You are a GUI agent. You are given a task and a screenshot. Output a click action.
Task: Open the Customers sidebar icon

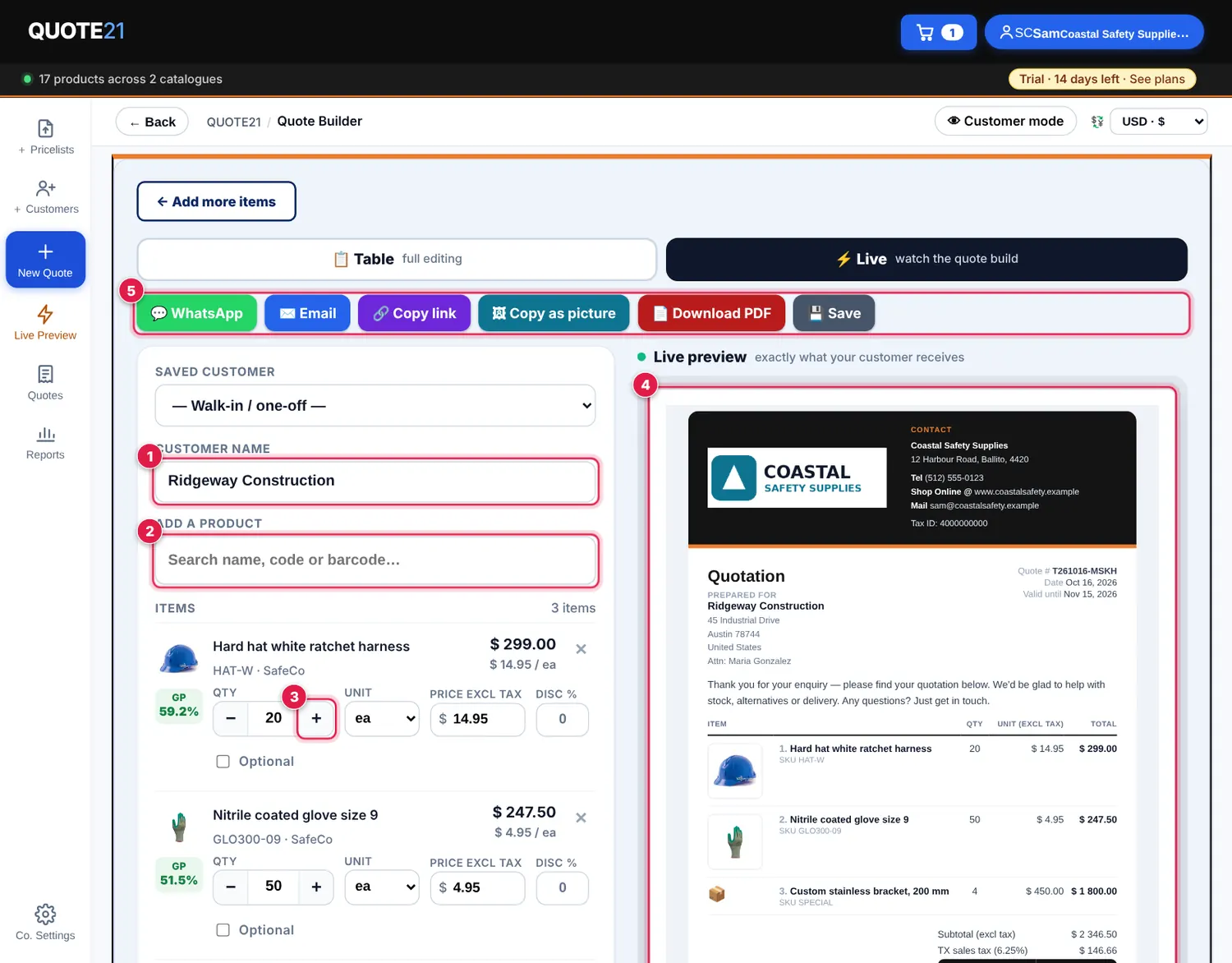click(x=46, y=189)
